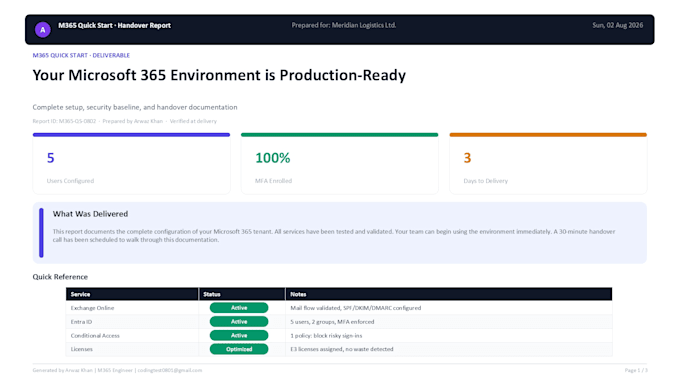Screen dimensions: 680x383
Task: Click the '1 policy: block risky sign-ins' note
Action: click(x=326, y=336)
